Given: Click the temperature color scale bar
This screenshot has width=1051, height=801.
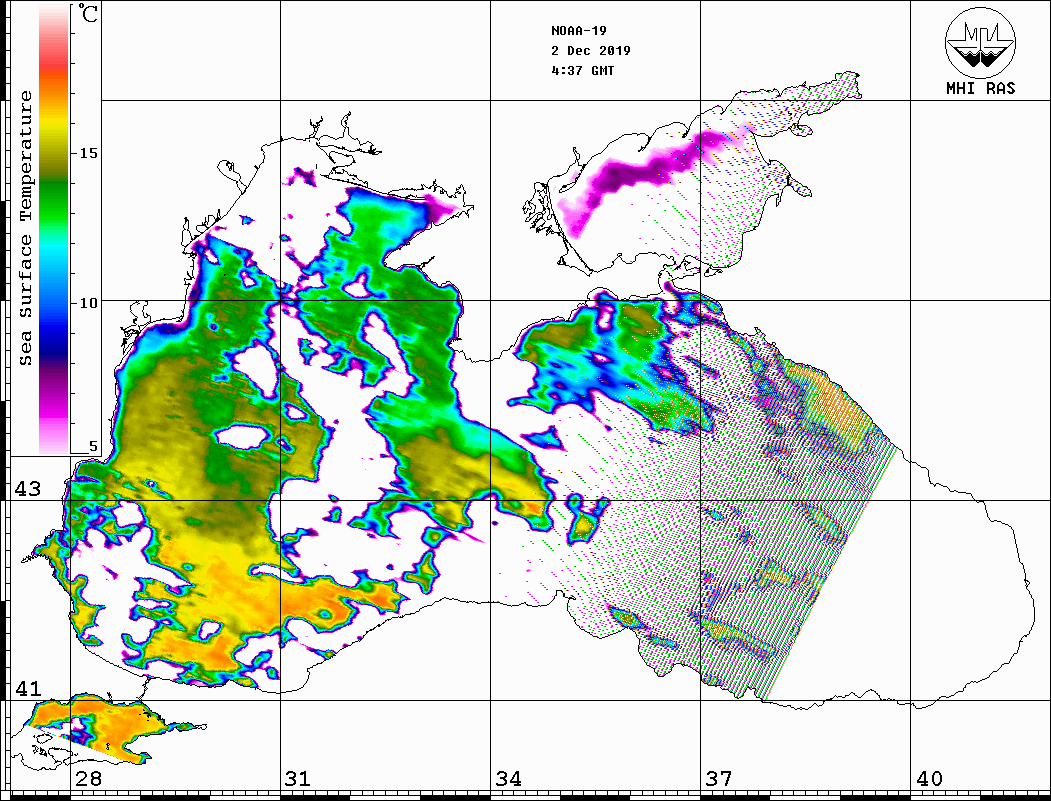Looking at the screenshot, I should pyautogui.click(x=54, y=229).
